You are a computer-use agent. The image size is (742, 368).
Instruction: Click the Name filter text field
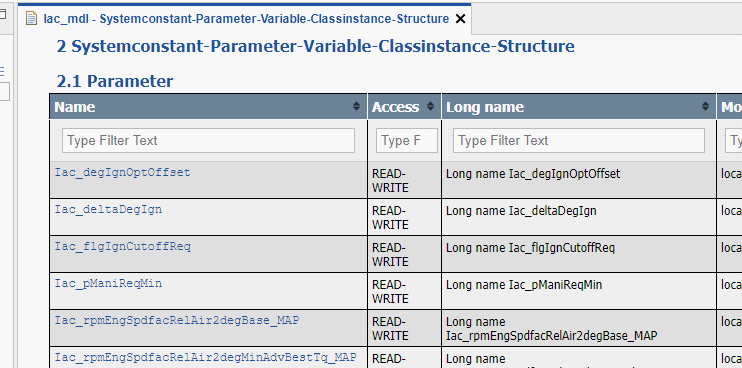click(208, 140)
